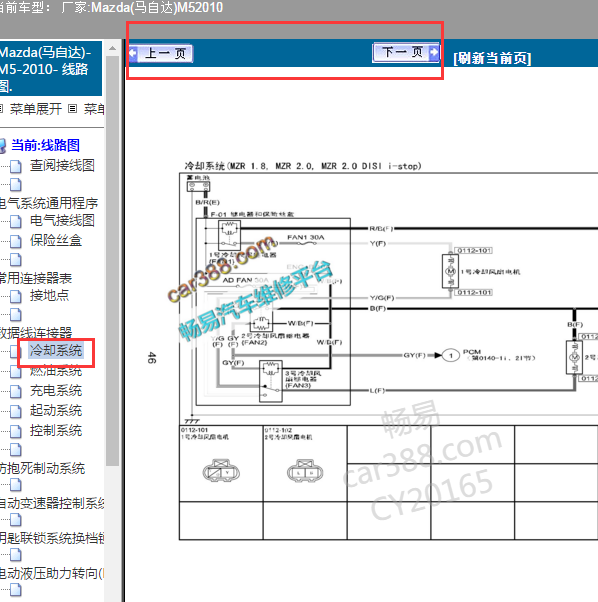Open the 自动变速器控制系统 tree item
Viewport: 598px width, 602px height.
point(52,503)
